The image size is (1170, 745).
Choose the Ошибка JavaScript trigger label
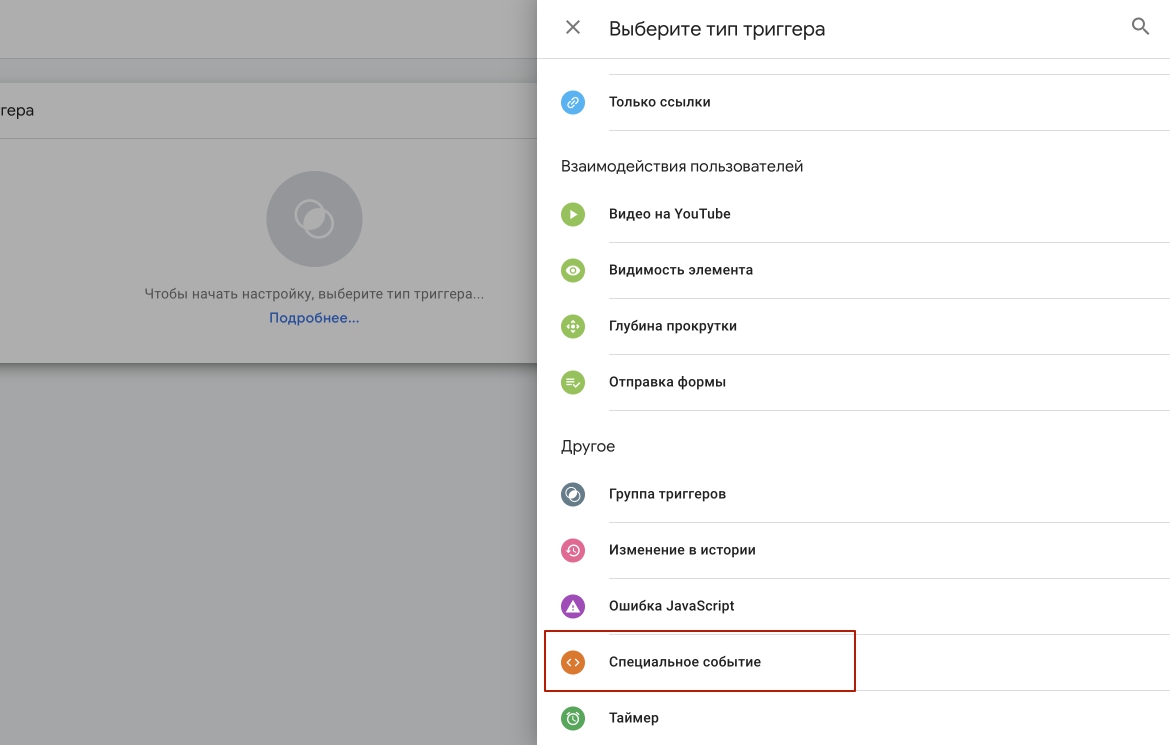[x=671, y=606]
